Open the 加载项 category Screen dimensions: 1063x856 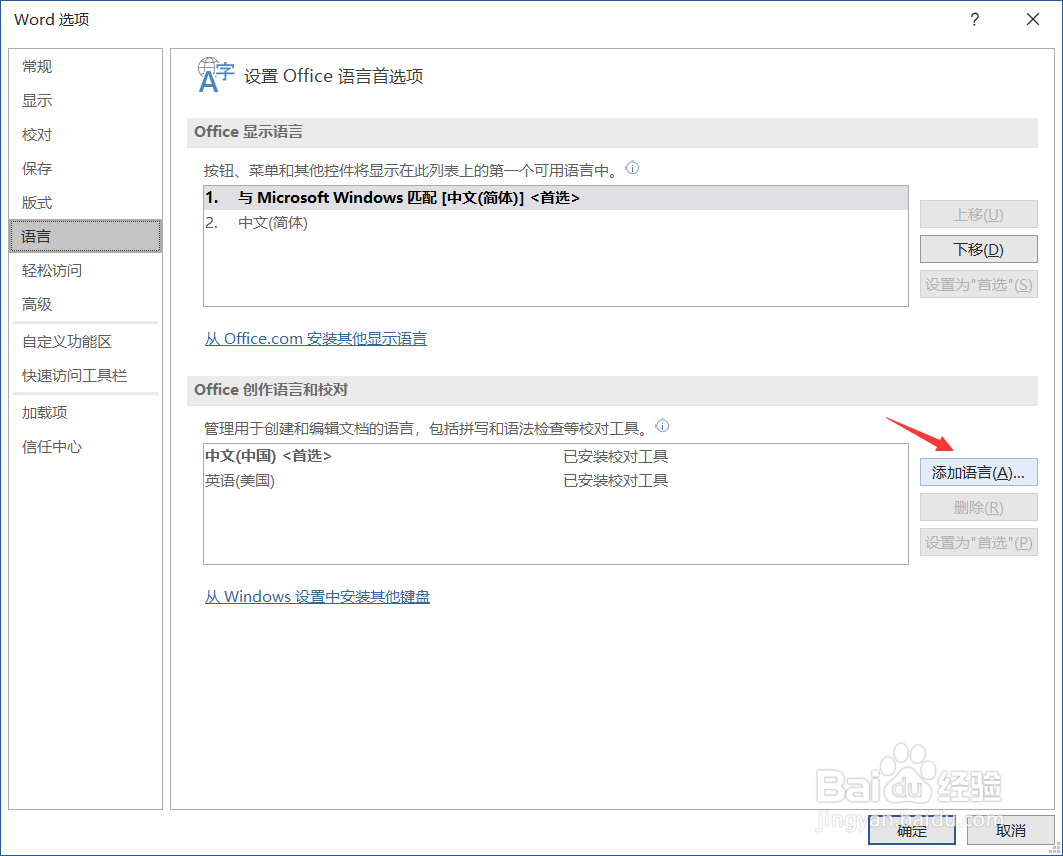click(85, 412)
